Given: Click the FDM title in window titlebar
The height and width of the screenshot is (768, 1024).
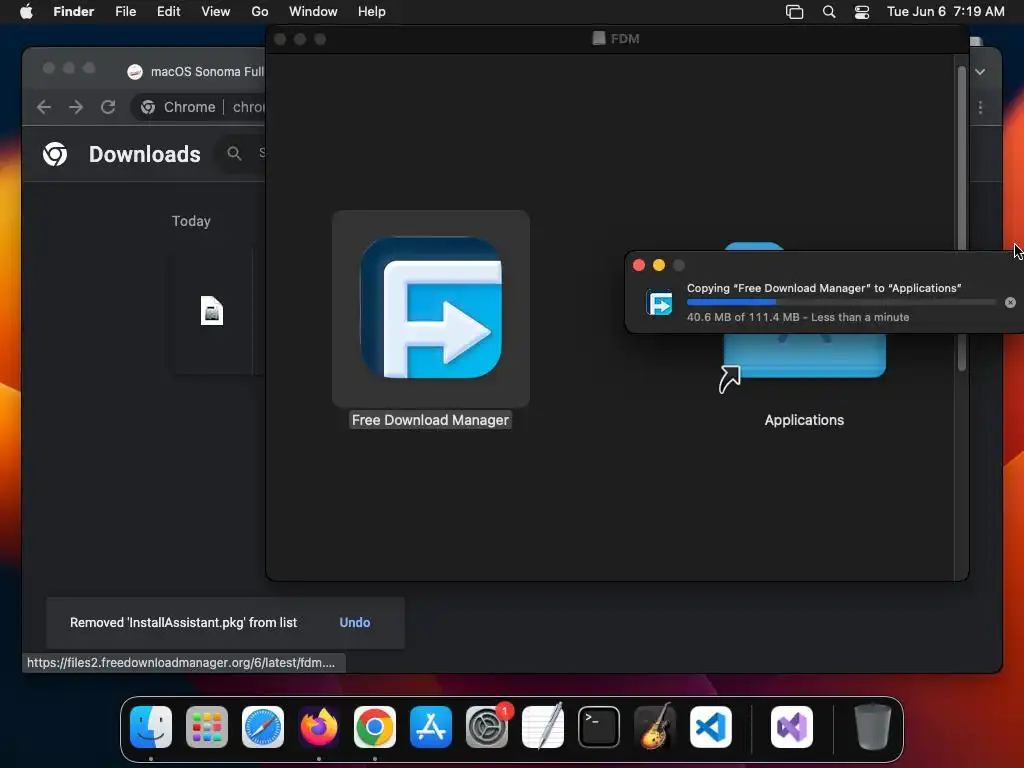Looking at the screenshot, I should pos(624,39).
